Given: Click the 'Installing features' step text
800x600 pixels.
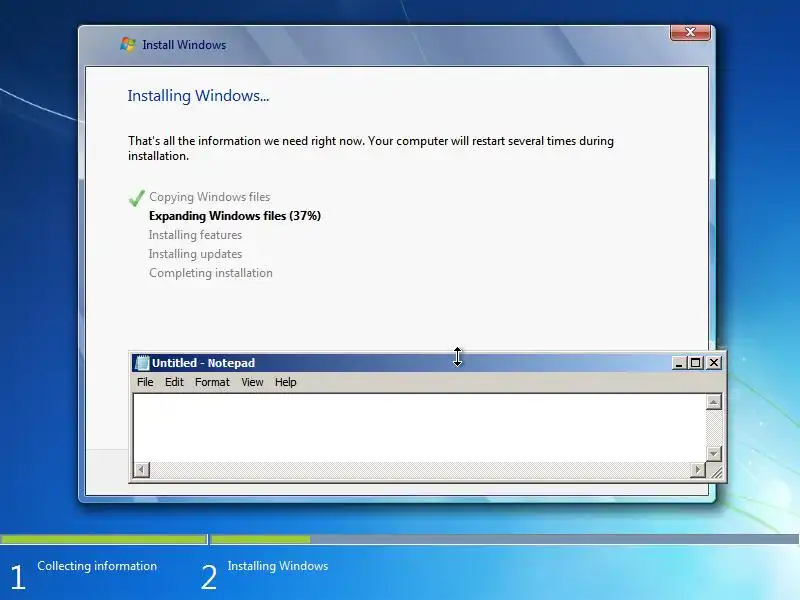Looking at the screenshot, I should (195, 235).
